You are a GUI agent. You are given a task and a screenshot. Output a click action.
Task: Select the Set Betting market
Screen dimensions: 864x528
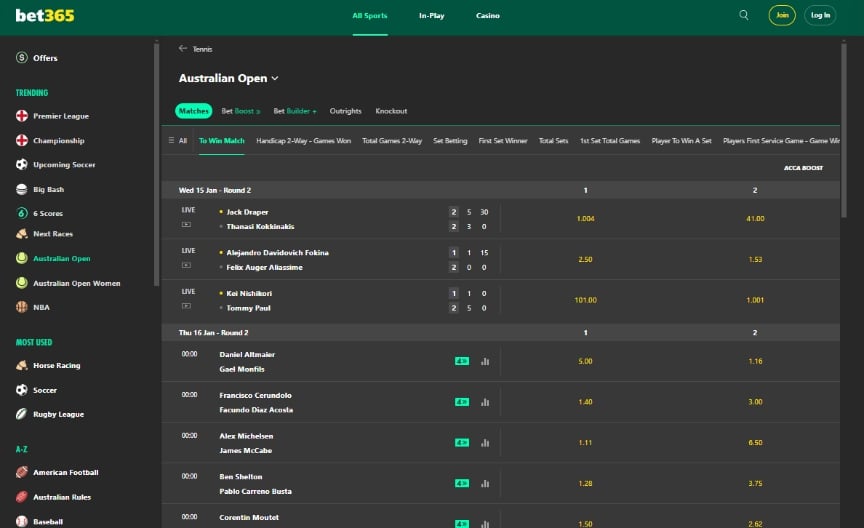(x=450, y=141)
